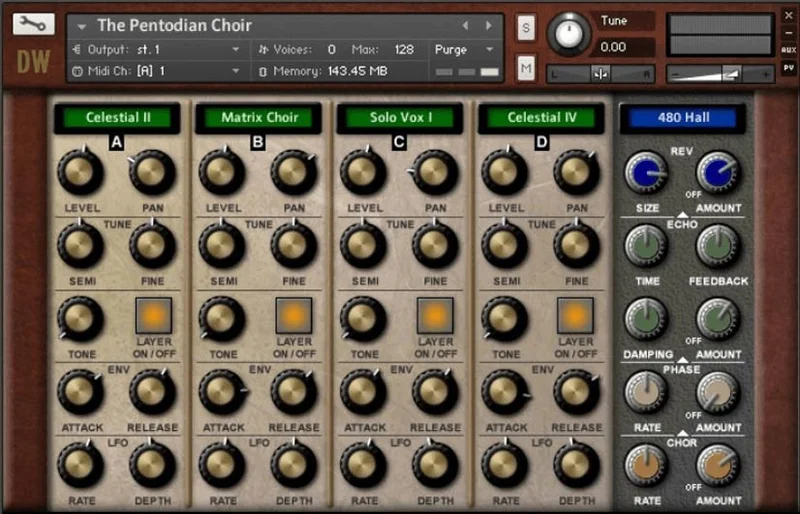Screen dimensions: 800x514
Task: Click the master Tune knob
Action: (569, 33)
